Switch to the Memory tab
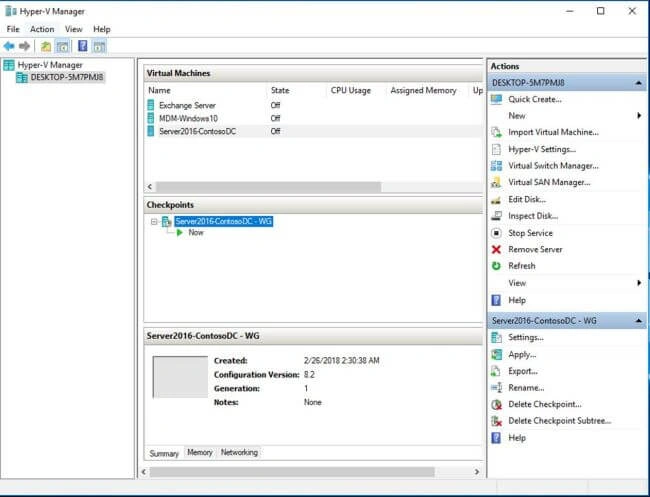This screenshot has height=497, width=650. [200, 452]
